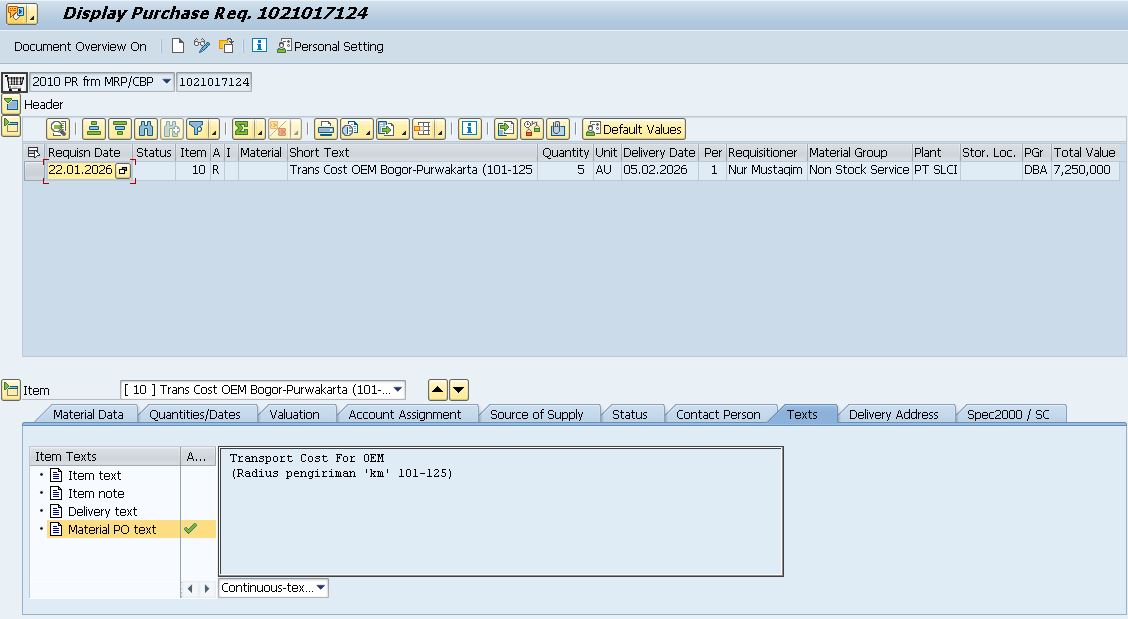This screenshot has height=619, width=1128.
Task: Open the Continuous-text format dropdown
Action: tap(320, 588)
